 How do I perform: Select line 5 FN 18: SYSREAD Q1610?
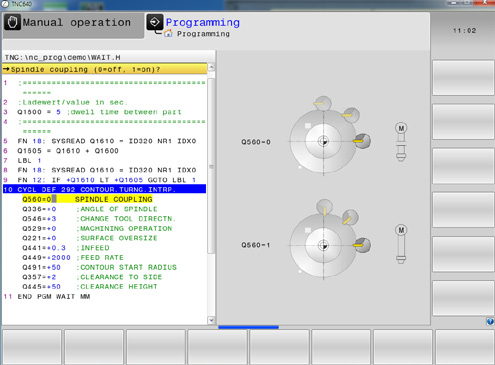click(100, 141)
